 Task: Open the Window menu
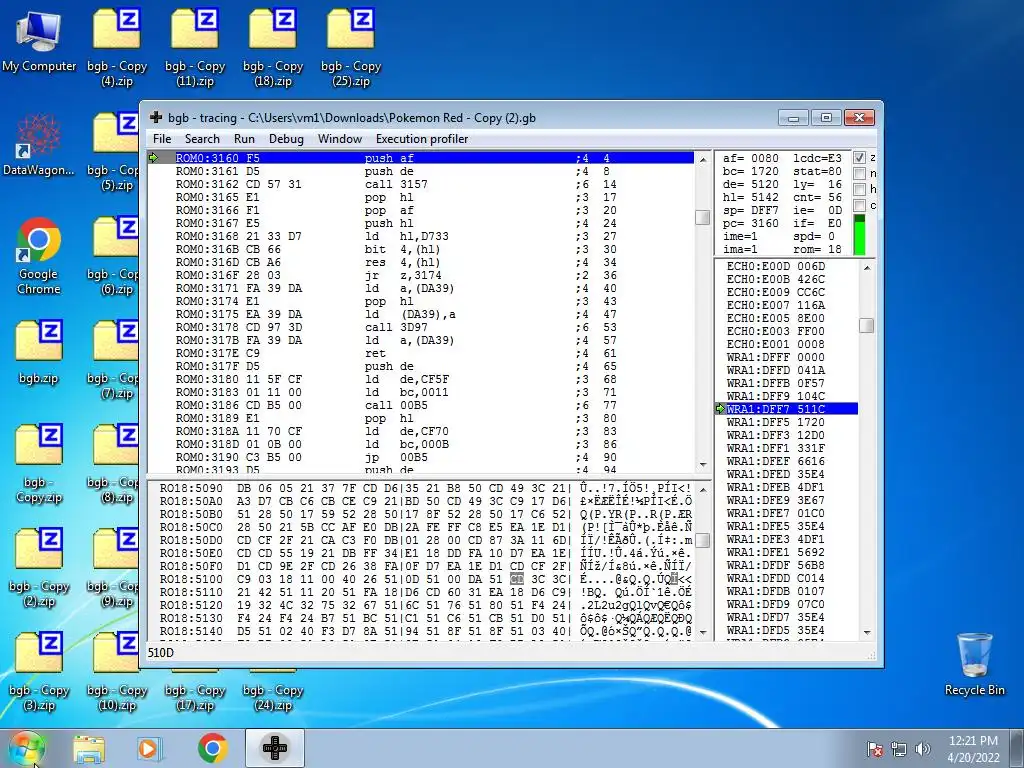pyautogui.click(x=340, y=138)
